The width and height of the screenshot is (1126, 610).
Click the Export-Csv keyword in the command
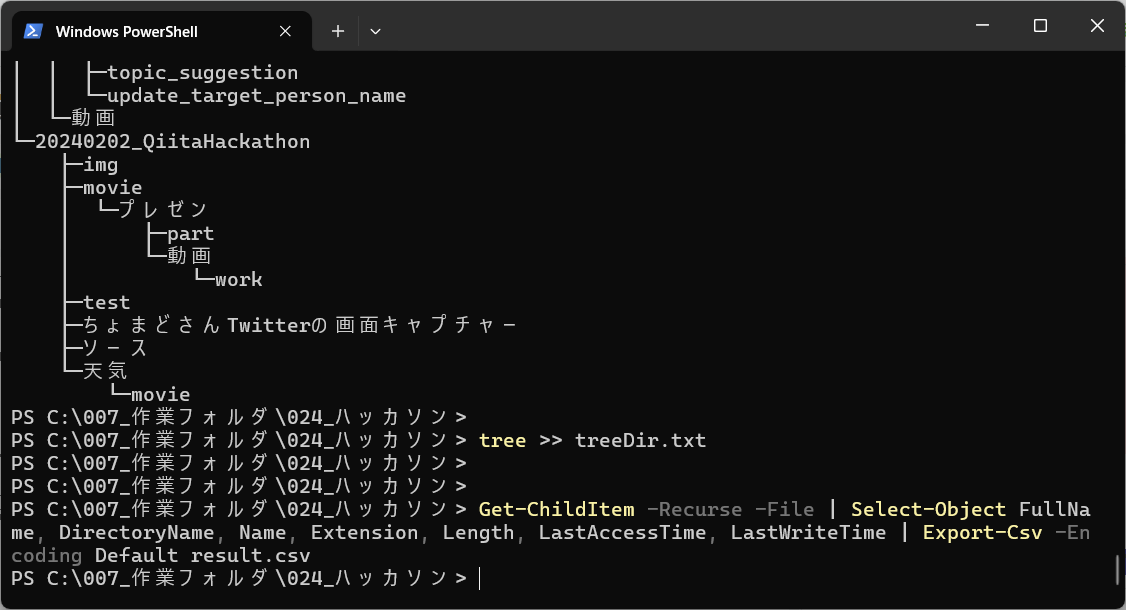click(983, 532)
